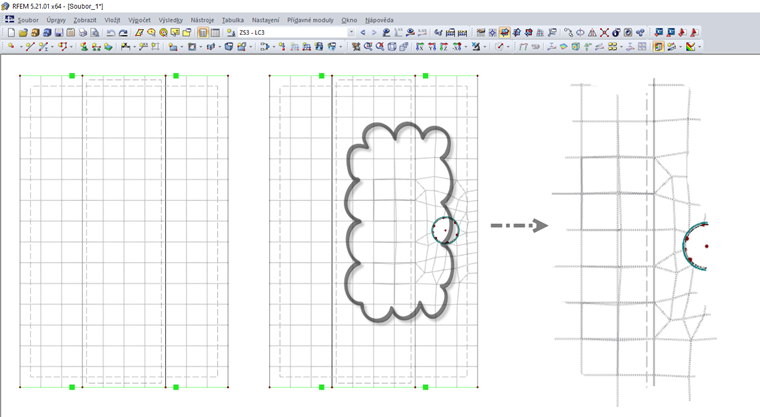Expand the new node tool dropdown arrow
Viewport: 760px width, 417px height.
click(21, 47)
